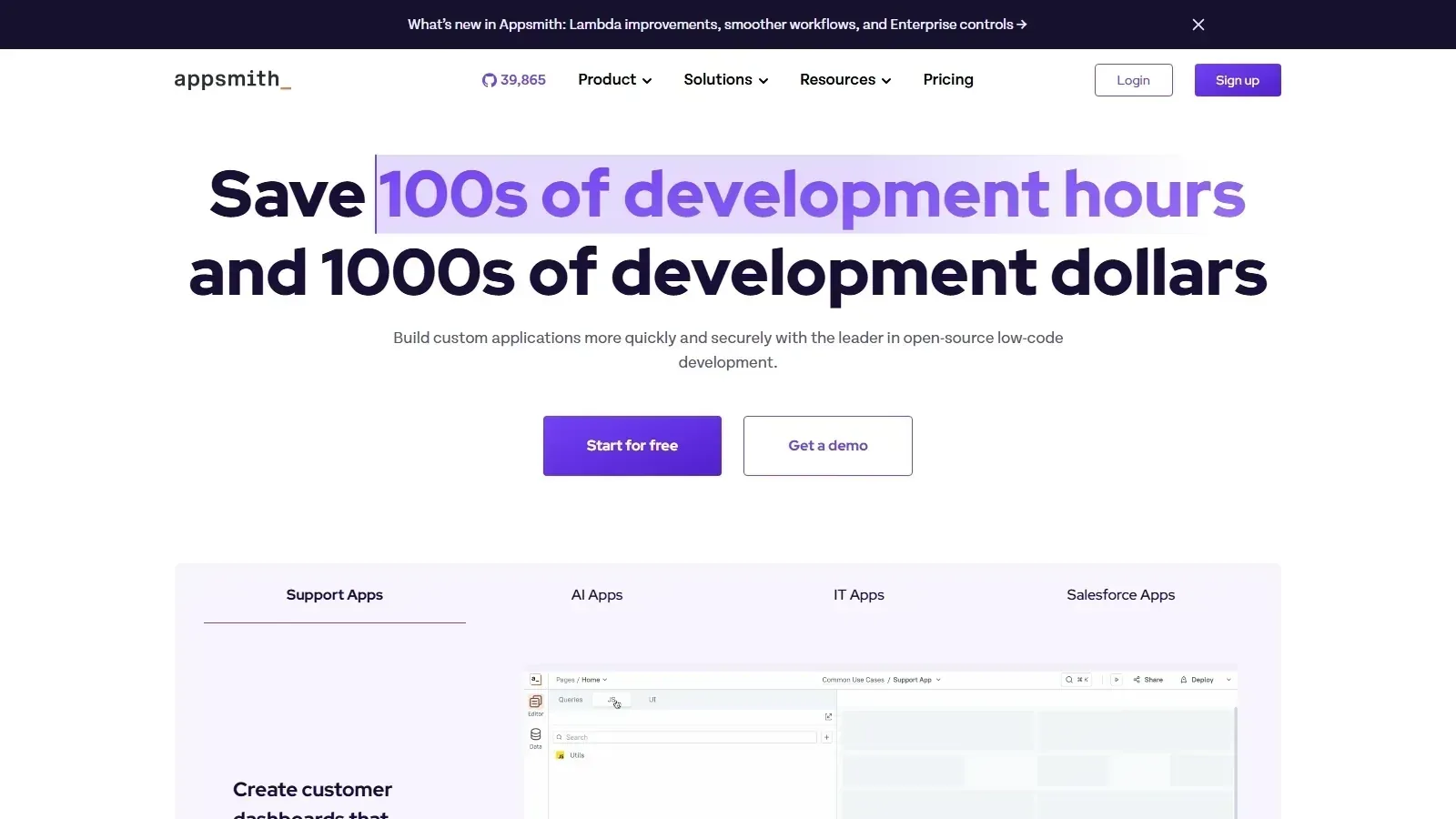Image resolution: width=1456 pixels, height=819 pixels.
Task: Click Share in the demo preview
Action: click(1148, 680)
